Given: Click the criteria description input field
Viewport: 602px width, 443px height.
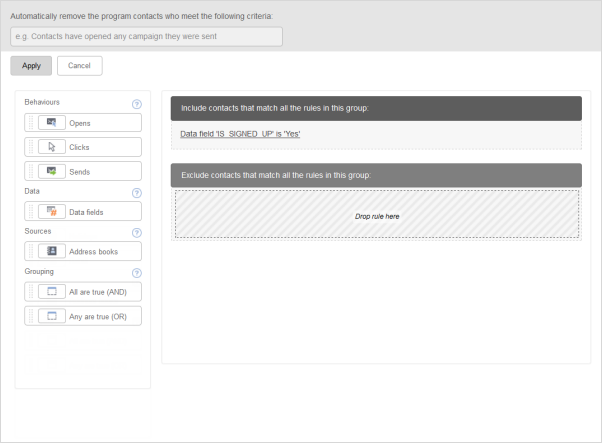Looking at the screenshot, I should (146, 36).
